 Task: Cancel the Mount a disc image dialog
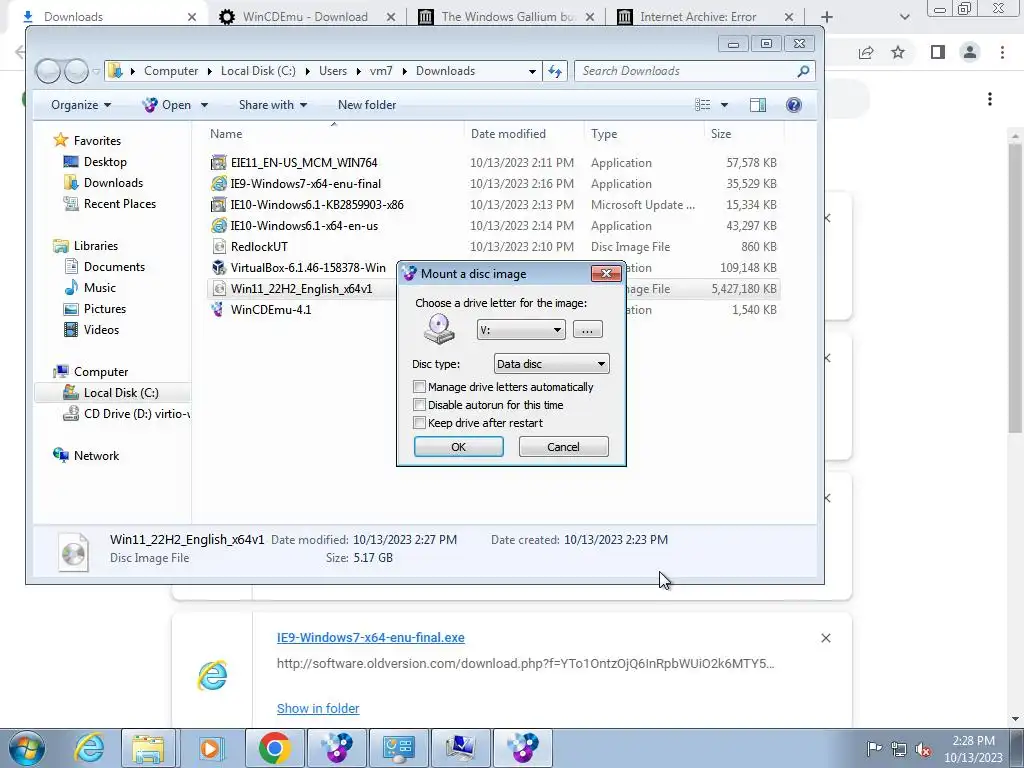564,447
